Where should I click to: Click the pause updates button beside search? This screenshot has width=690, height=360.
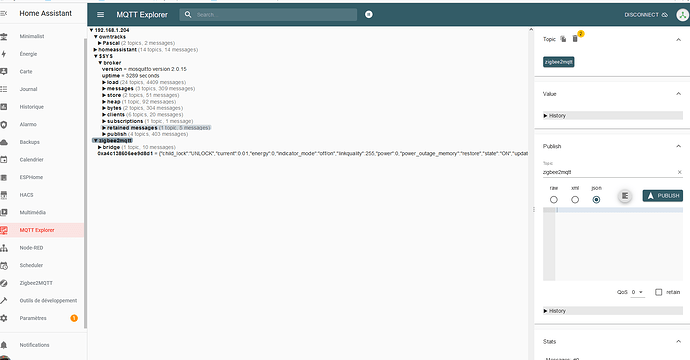point(369,15)
